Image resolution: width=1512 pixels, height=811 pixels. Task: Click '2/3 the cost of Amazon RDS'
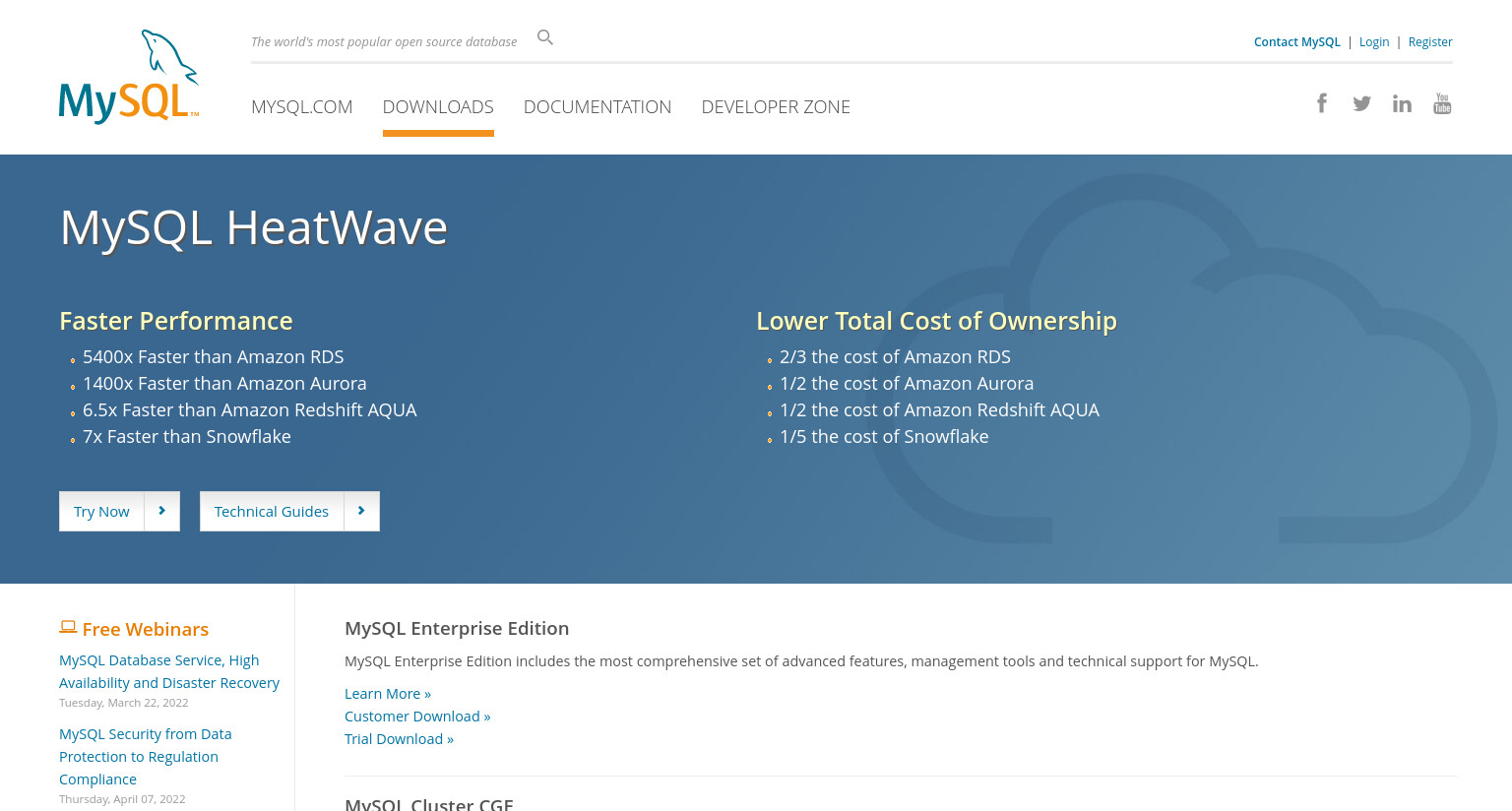click(x=895, y=356)
